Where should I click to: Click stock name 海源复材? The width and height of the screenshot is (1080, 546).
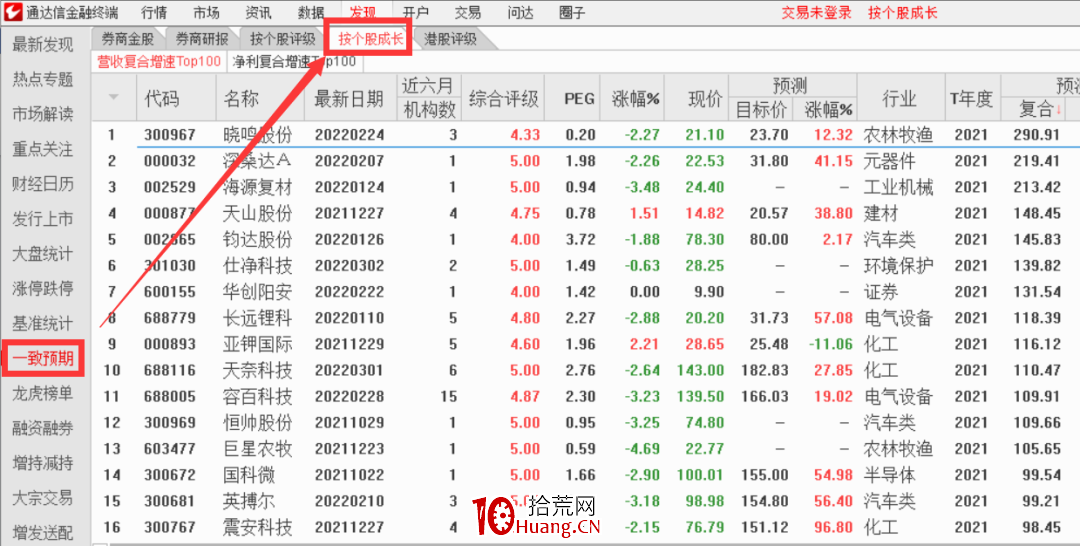click(x=258, y=187)
